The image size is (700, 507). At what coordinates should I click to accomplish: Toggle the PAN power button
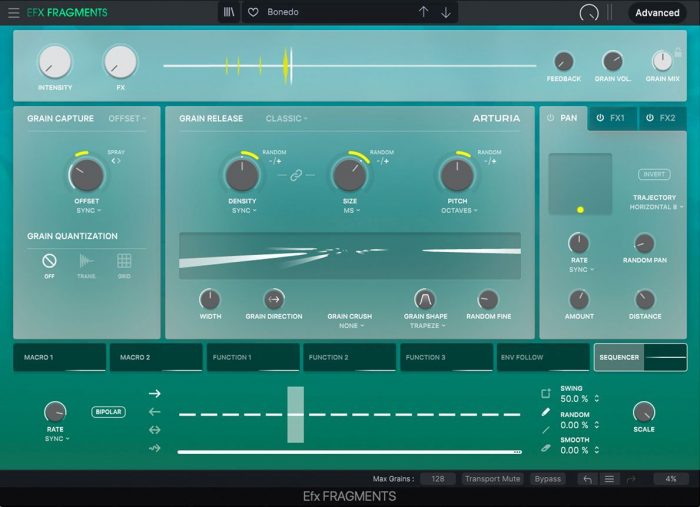[550, 118]
